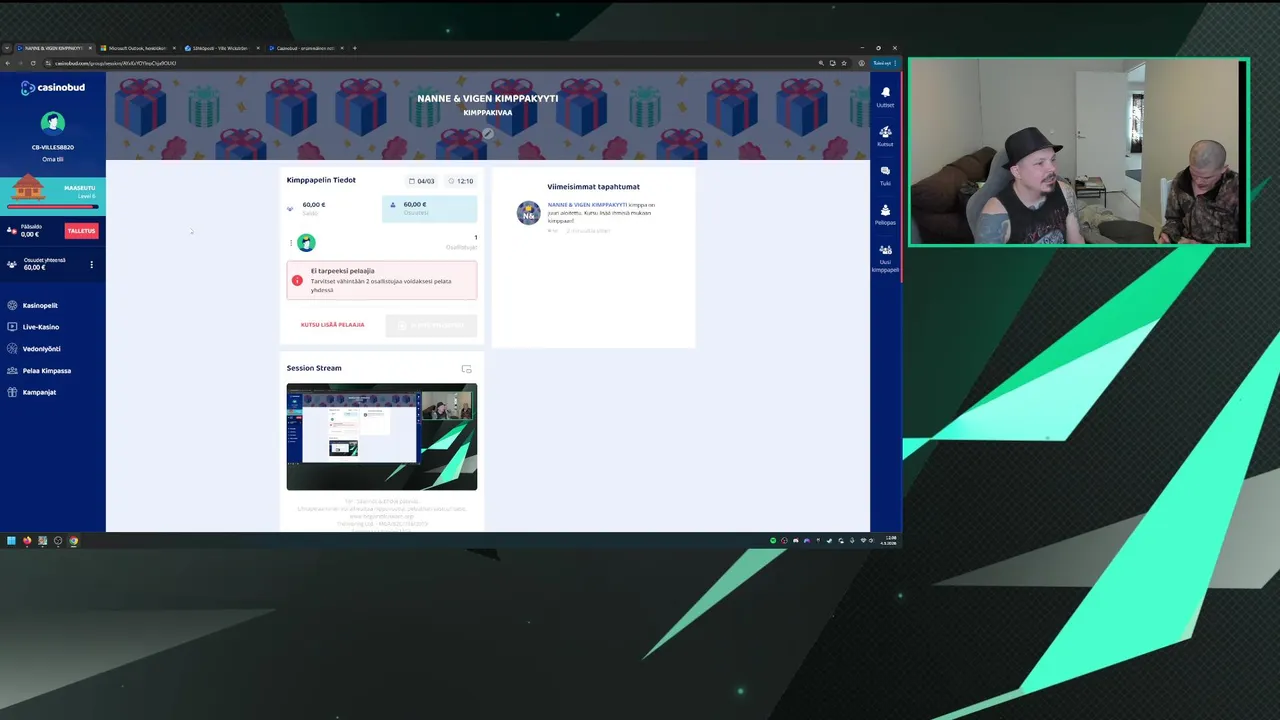Screen dimensions: 1280x720
Task: Click the 12:10 time chip
Action: tap(461, 181)
